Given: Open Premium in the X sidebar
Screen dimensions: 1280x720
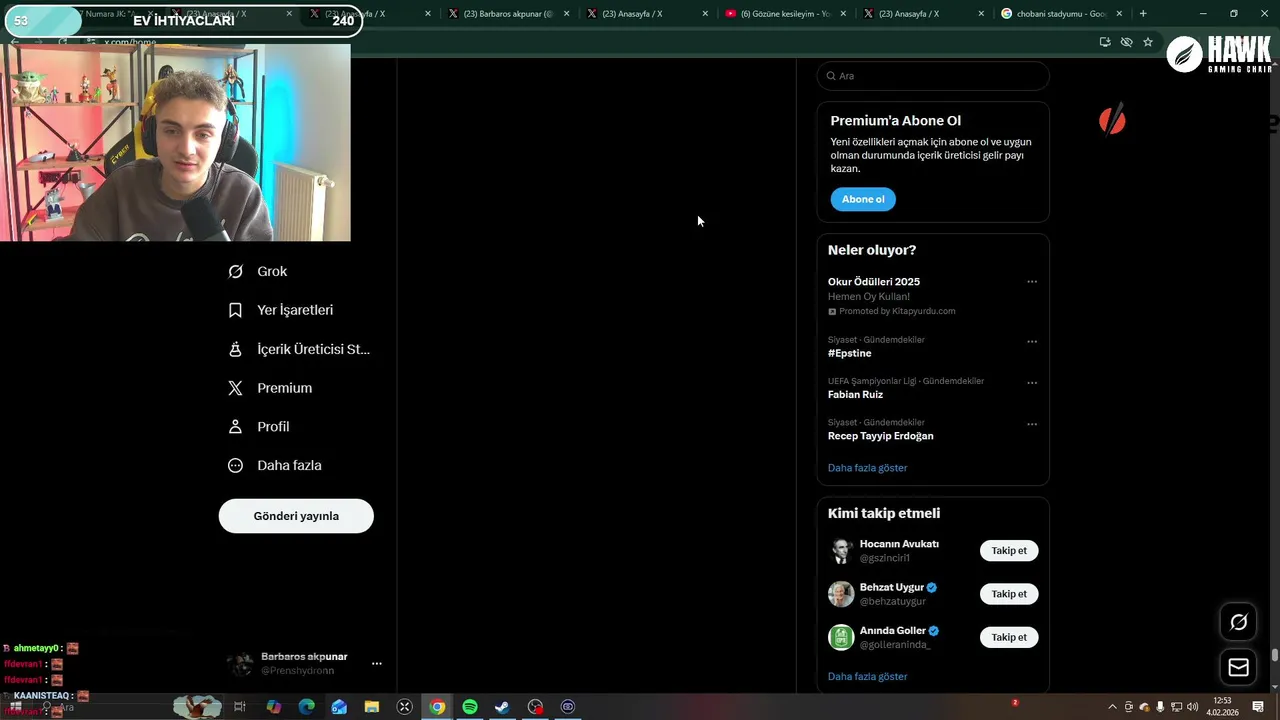Looking at the screenshot, I should [270, 388].
